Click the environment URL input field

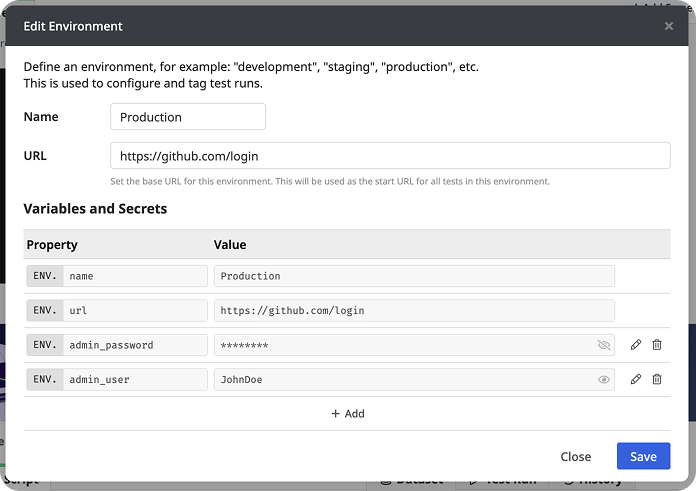[x=390, y=156]
